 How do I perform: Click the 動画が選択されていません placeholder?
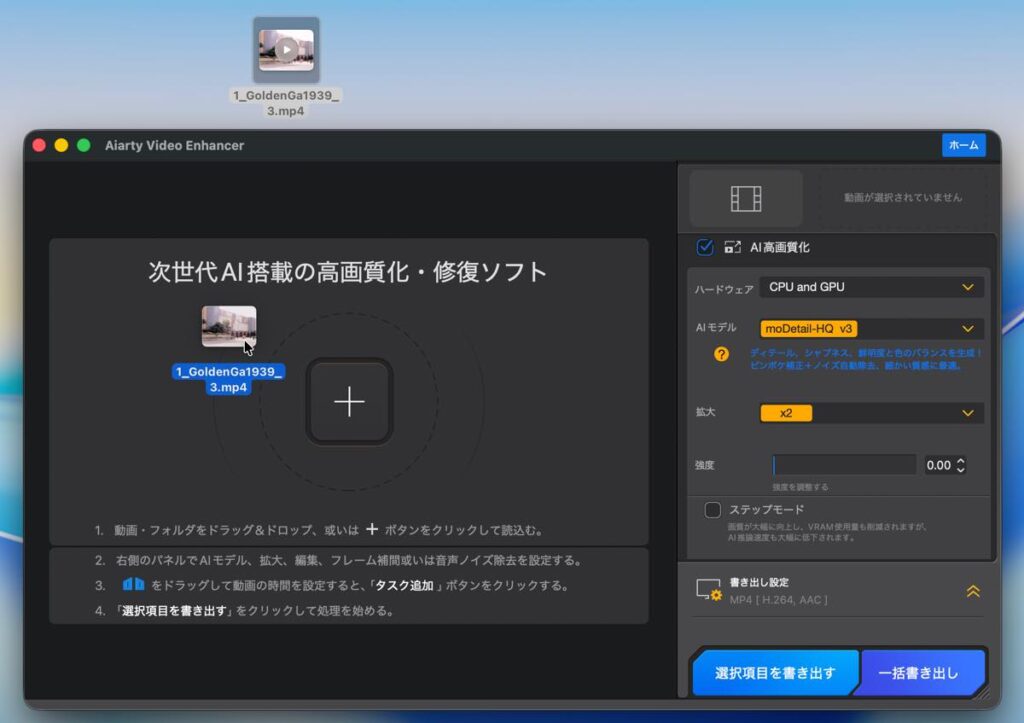click(x=903, y=197)
